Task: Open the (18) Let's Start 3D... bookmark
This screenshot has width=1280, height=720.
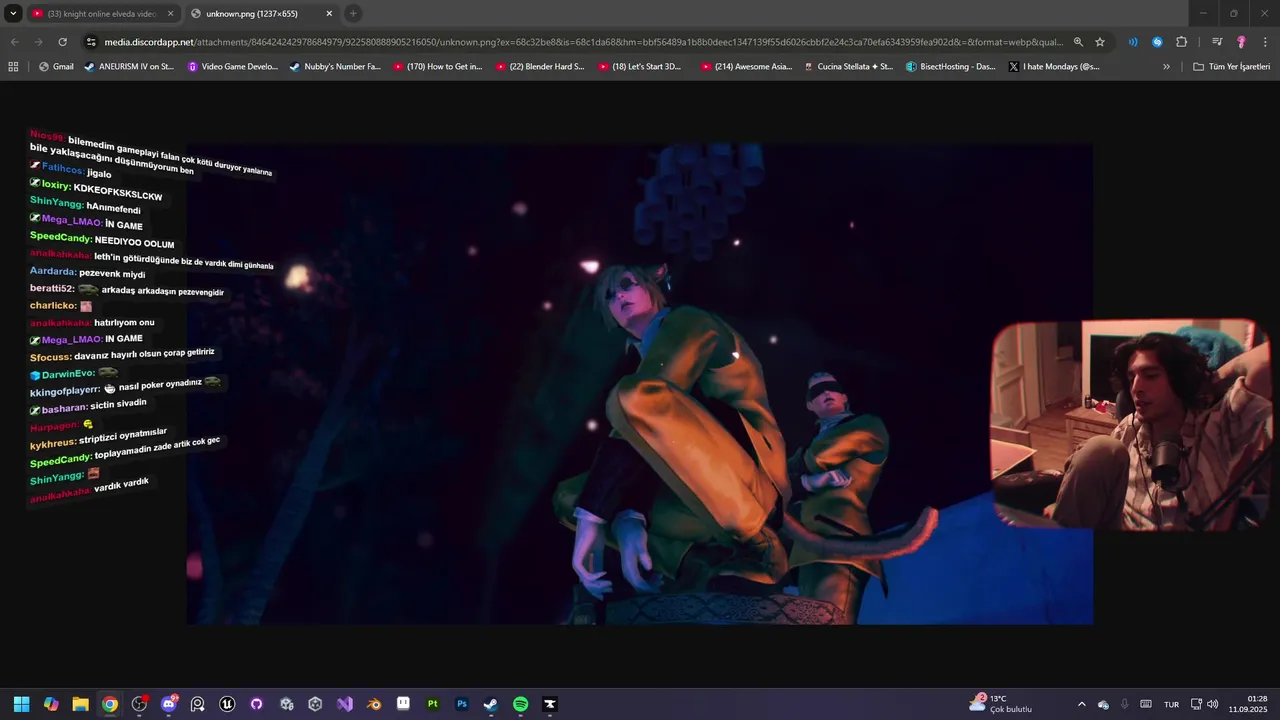Action: tap(642, 66)
